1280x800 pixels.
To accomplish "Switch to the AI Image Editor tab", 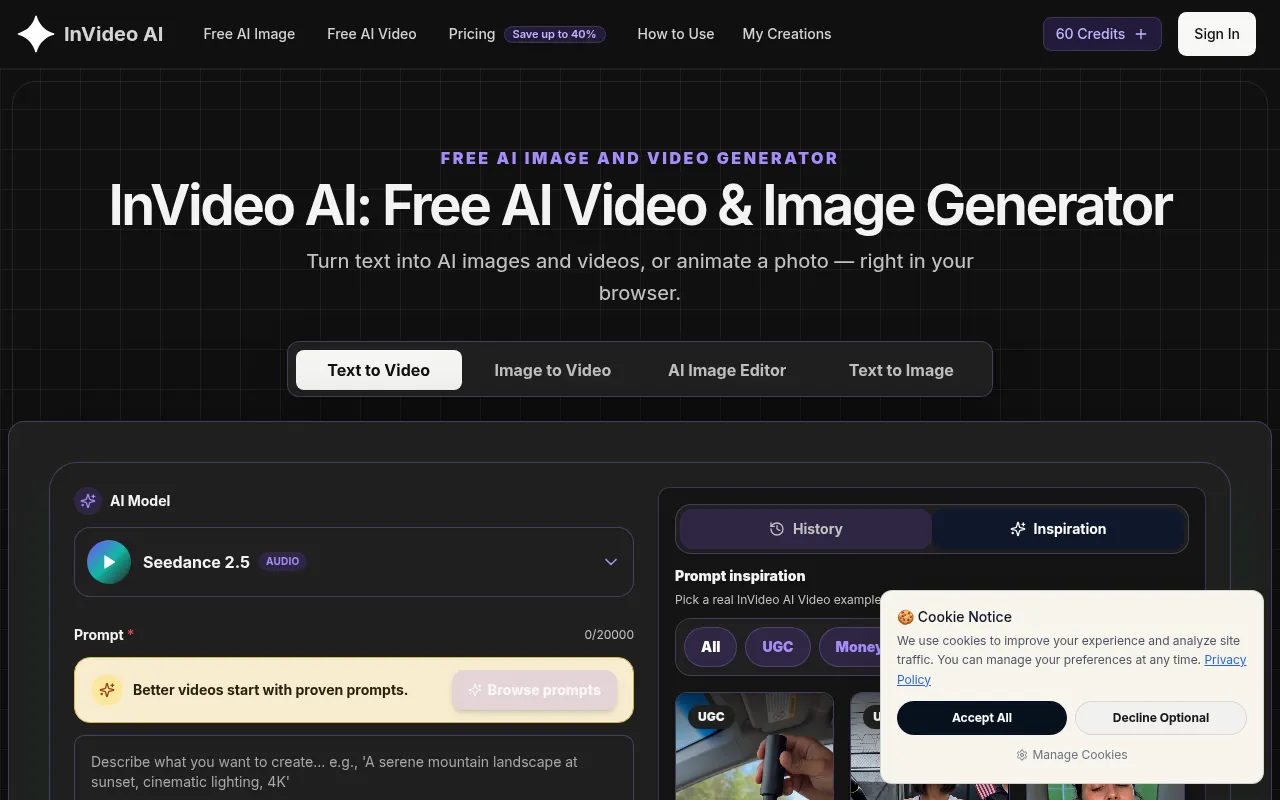I will click(x=727, y=370).
